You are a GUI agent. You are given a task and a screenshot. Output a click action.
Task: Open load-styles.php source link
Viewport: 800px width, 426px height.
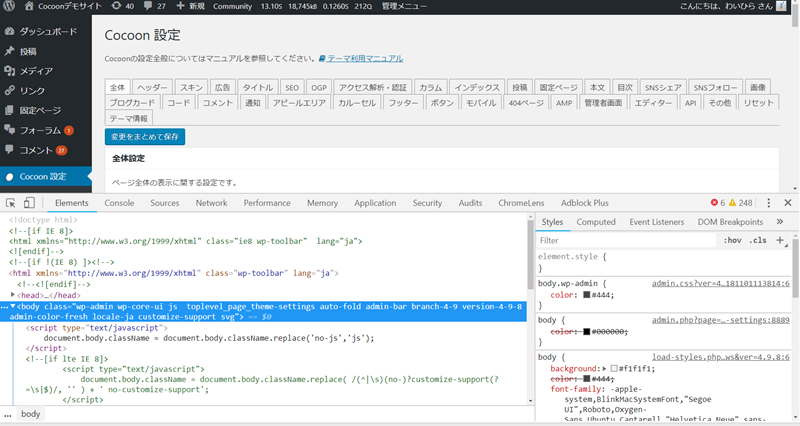coord(720,357)
